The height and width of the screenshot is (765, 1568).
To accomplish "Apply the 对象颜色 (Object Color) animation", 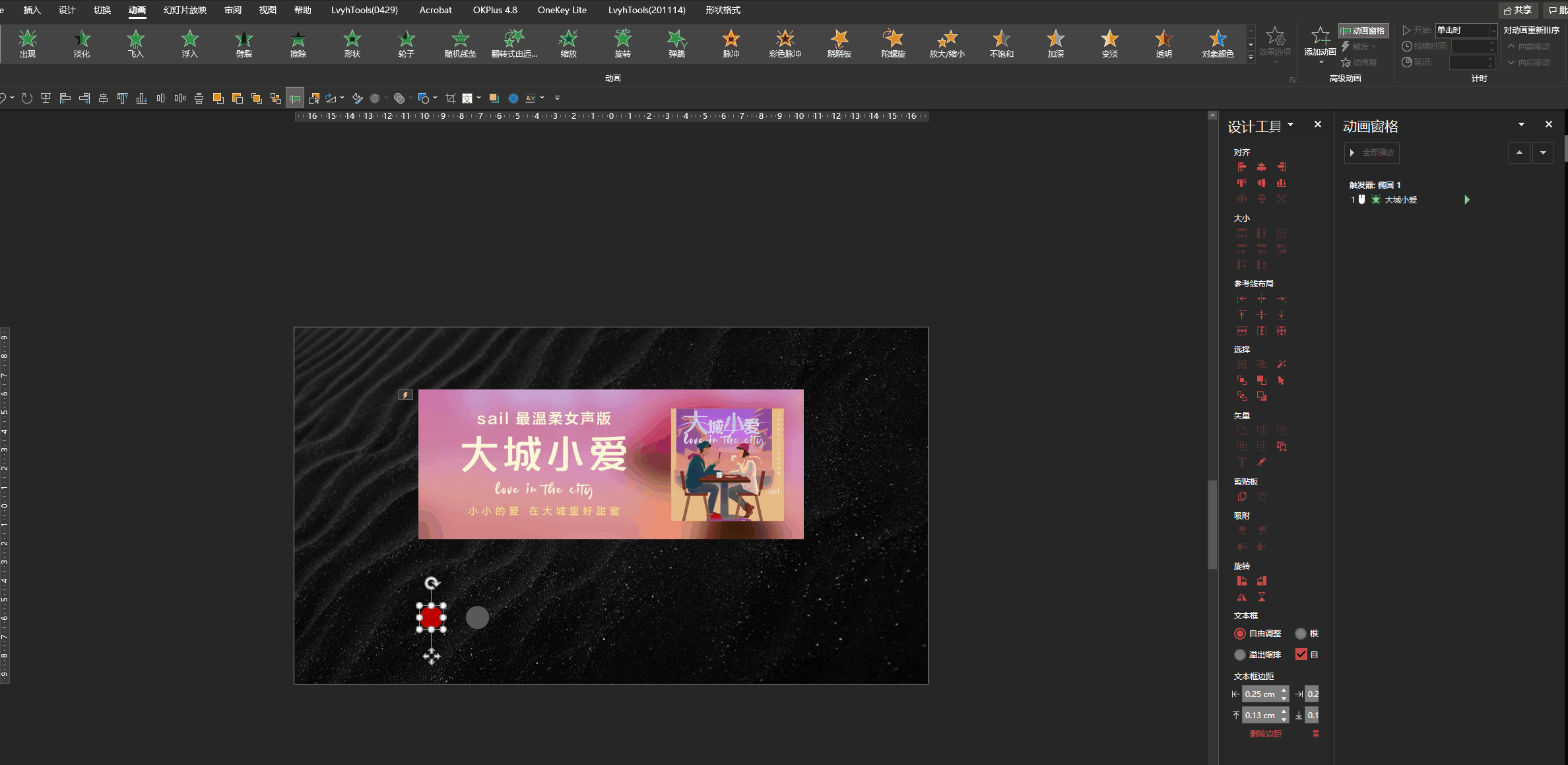I will (x=1218, y=44).
